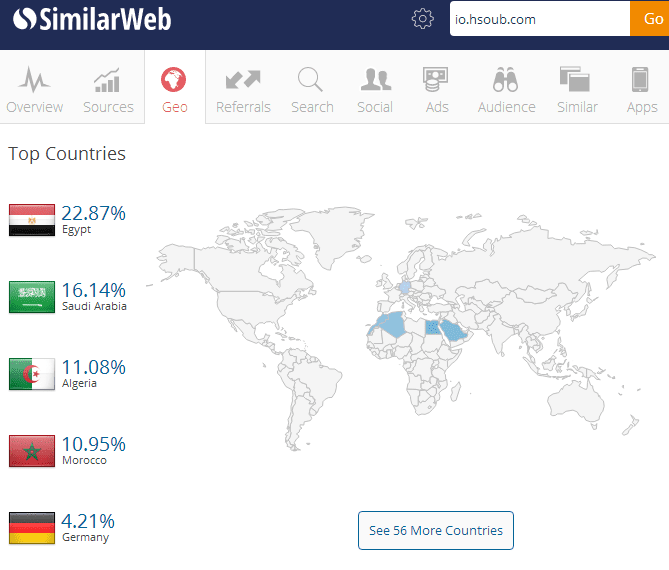Click the Morocco flag image
Screen dimensions: 669x570
coord(32,451)
